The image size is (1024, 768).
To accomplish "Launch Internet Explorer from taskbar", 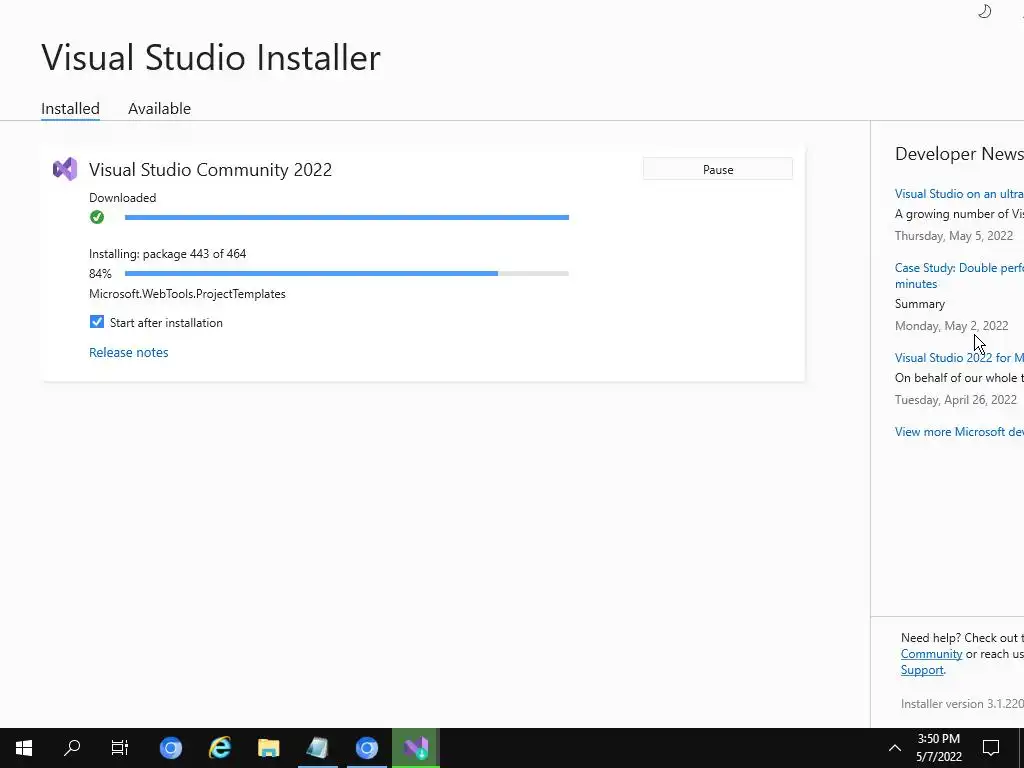I will pos(220,748).
